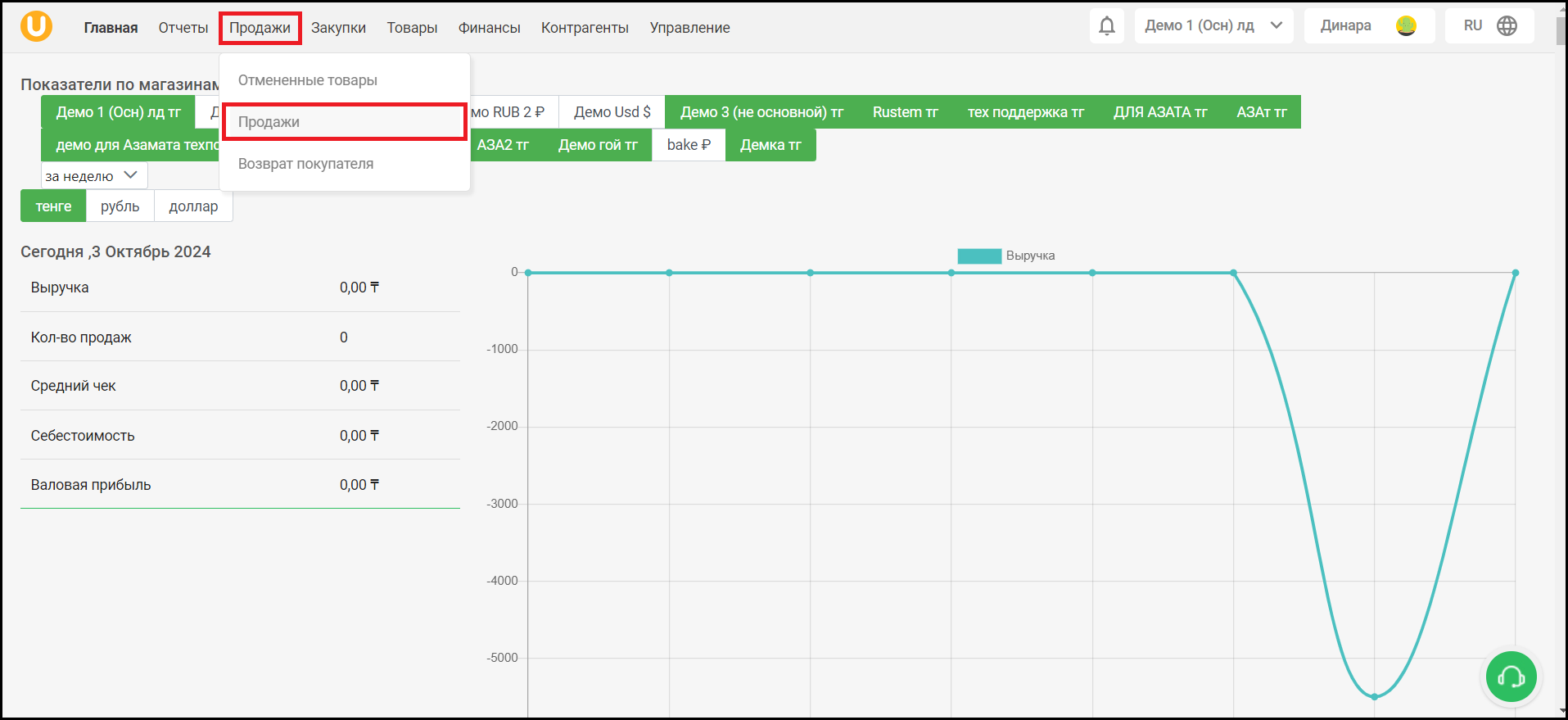Toggle the АЗА2 тг store

coord(503,145)
